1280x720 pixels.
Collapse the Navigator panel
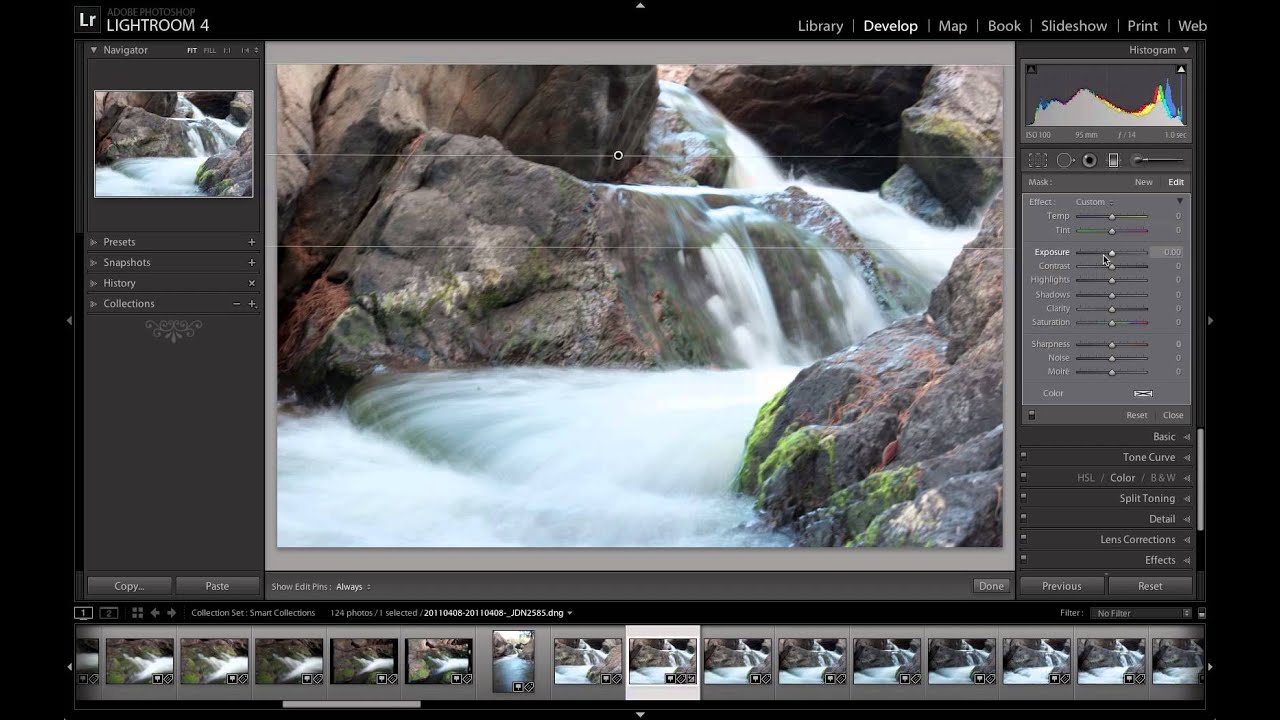[x=94, y=50]
